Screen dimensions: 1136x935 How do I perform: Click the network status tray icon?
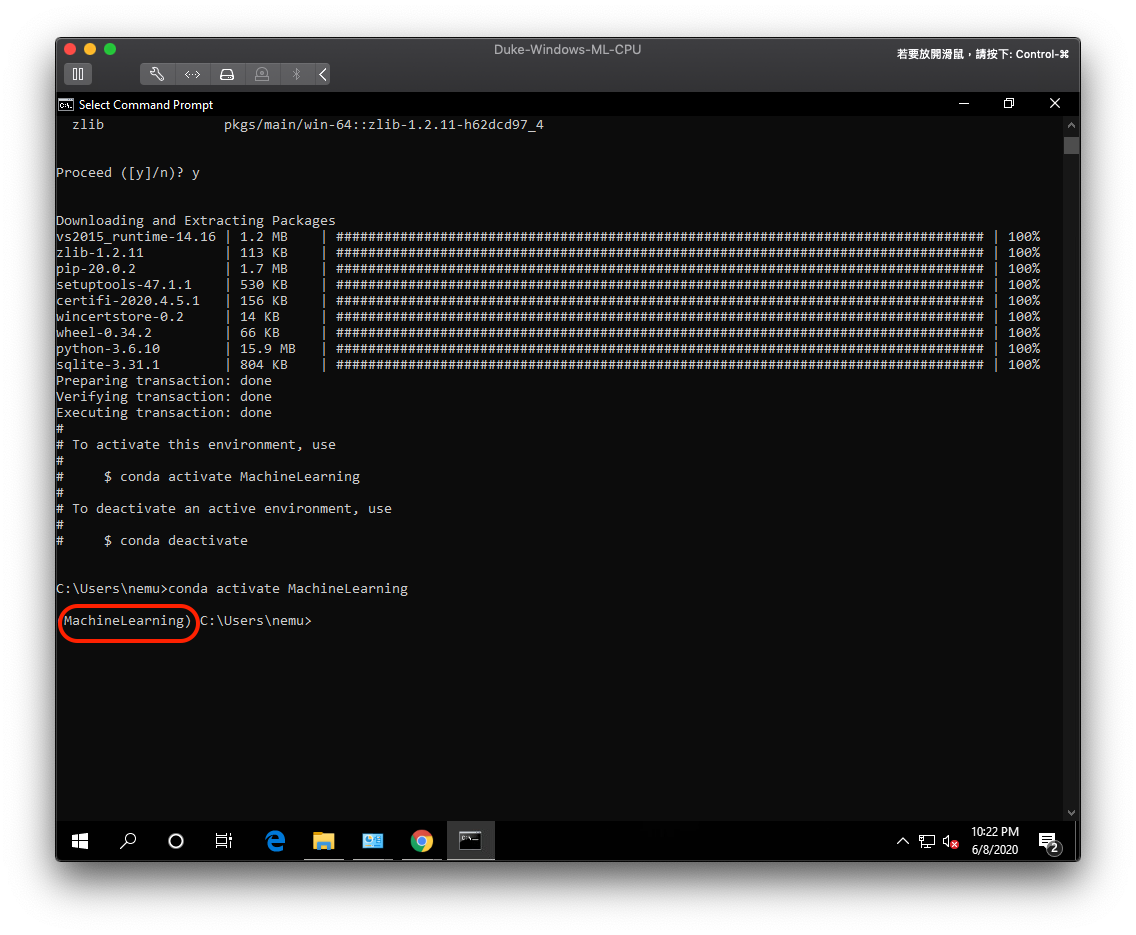tap(926, 841)
